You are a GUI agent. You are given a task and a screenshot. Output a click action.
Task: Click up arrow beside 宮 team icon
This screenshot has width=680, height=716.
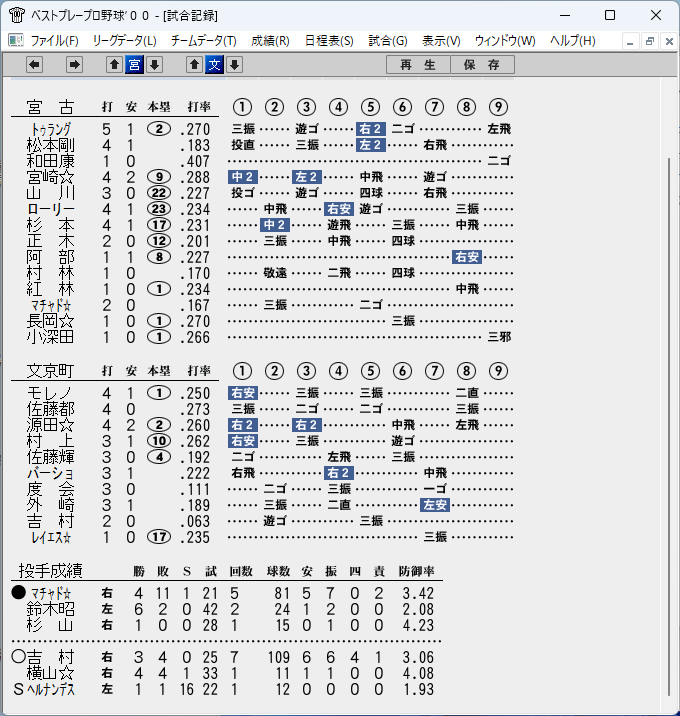(114, 64)
